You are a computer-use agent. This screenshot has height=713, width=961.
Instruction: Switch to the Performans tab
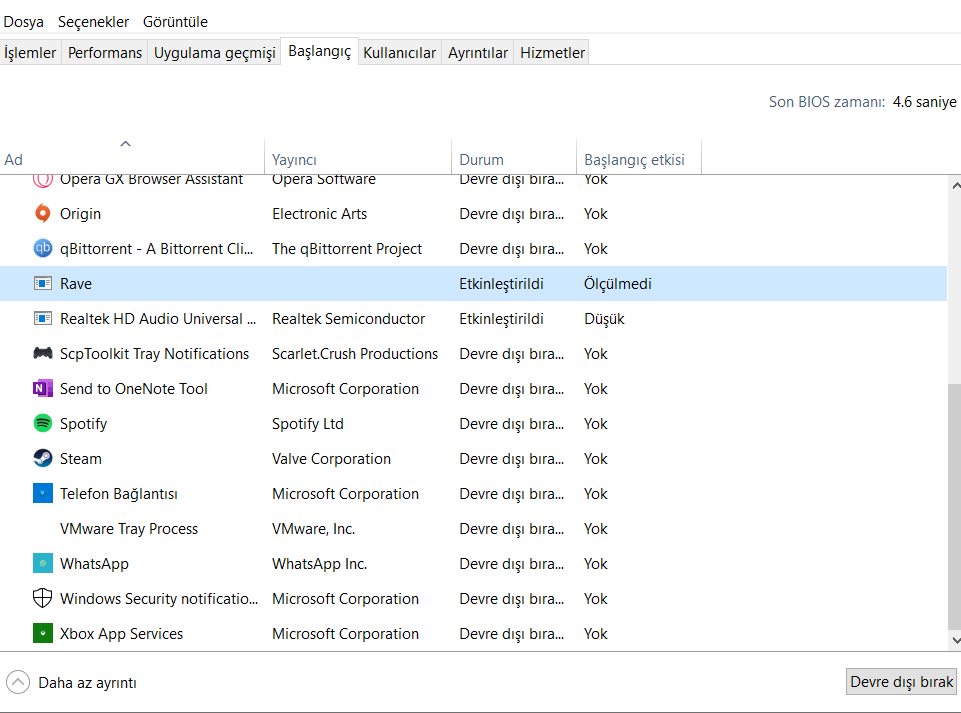click(105, 53)
